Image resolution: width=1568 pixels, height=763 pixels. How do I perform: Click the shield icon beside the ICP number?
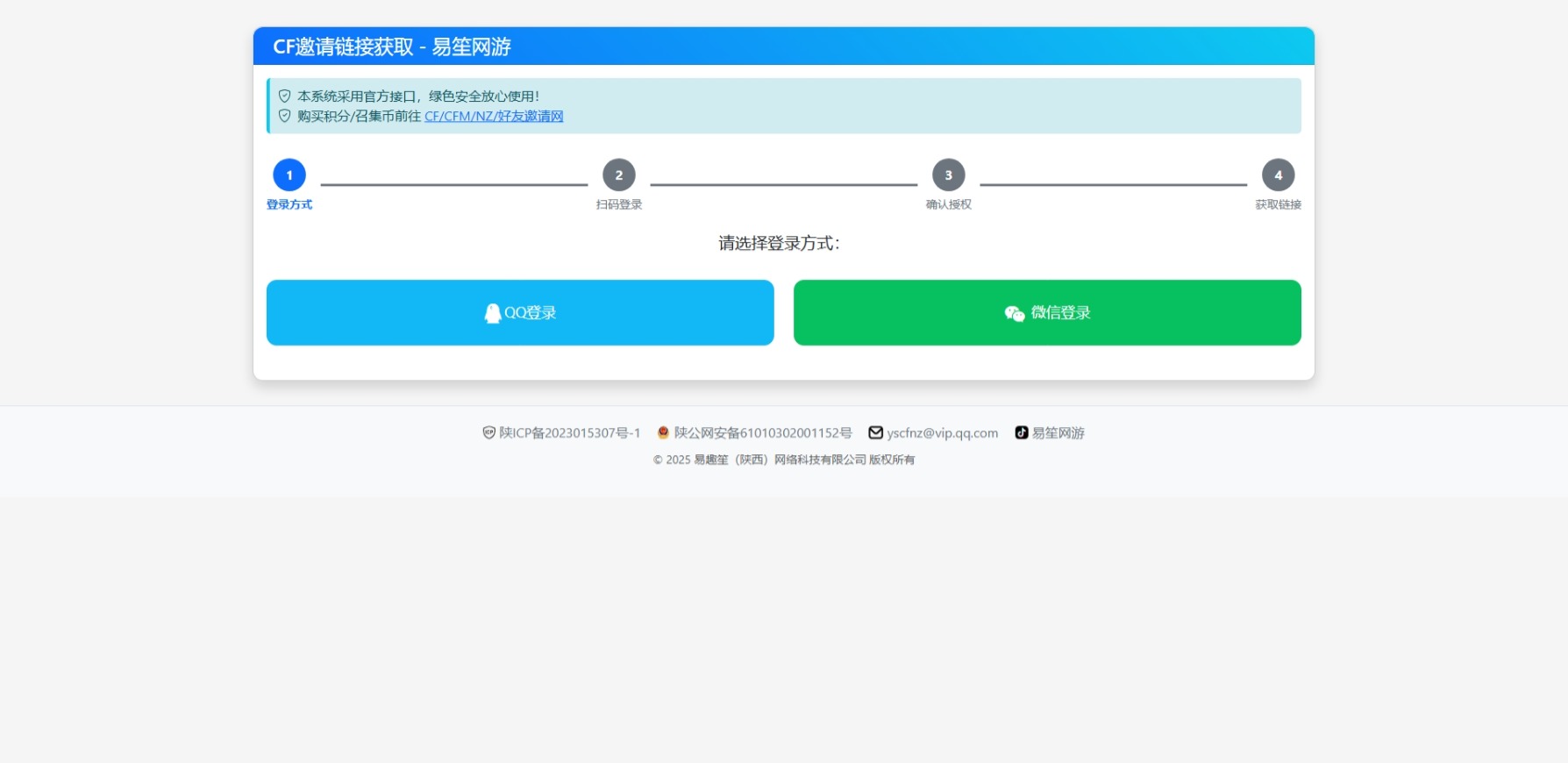489,432
